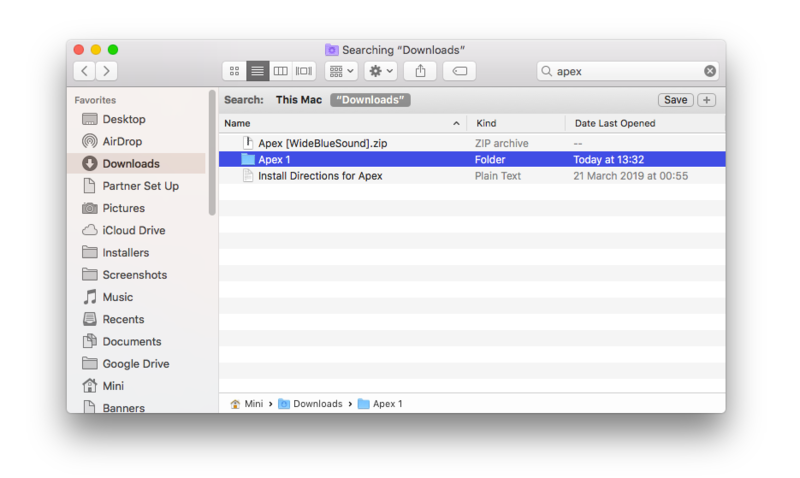This screenshot has height=478, width=800.
Task: Set search scope to "Downloads"
Action: 370,100
